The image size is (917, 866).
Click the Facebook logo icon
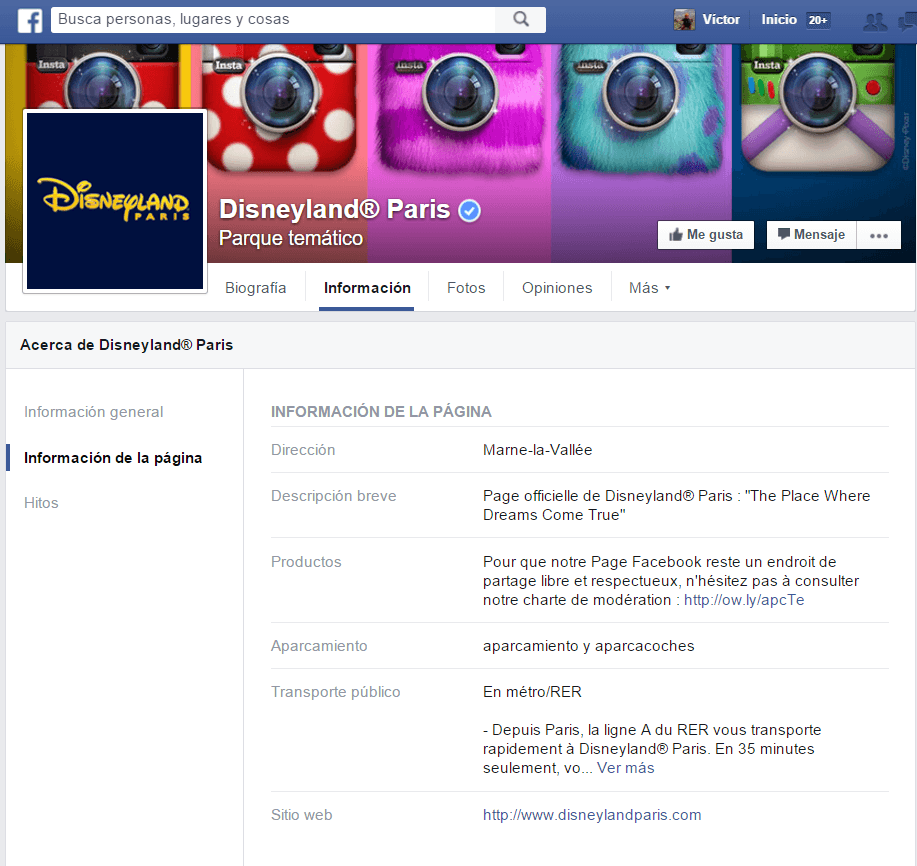click(x=30, y=20)
